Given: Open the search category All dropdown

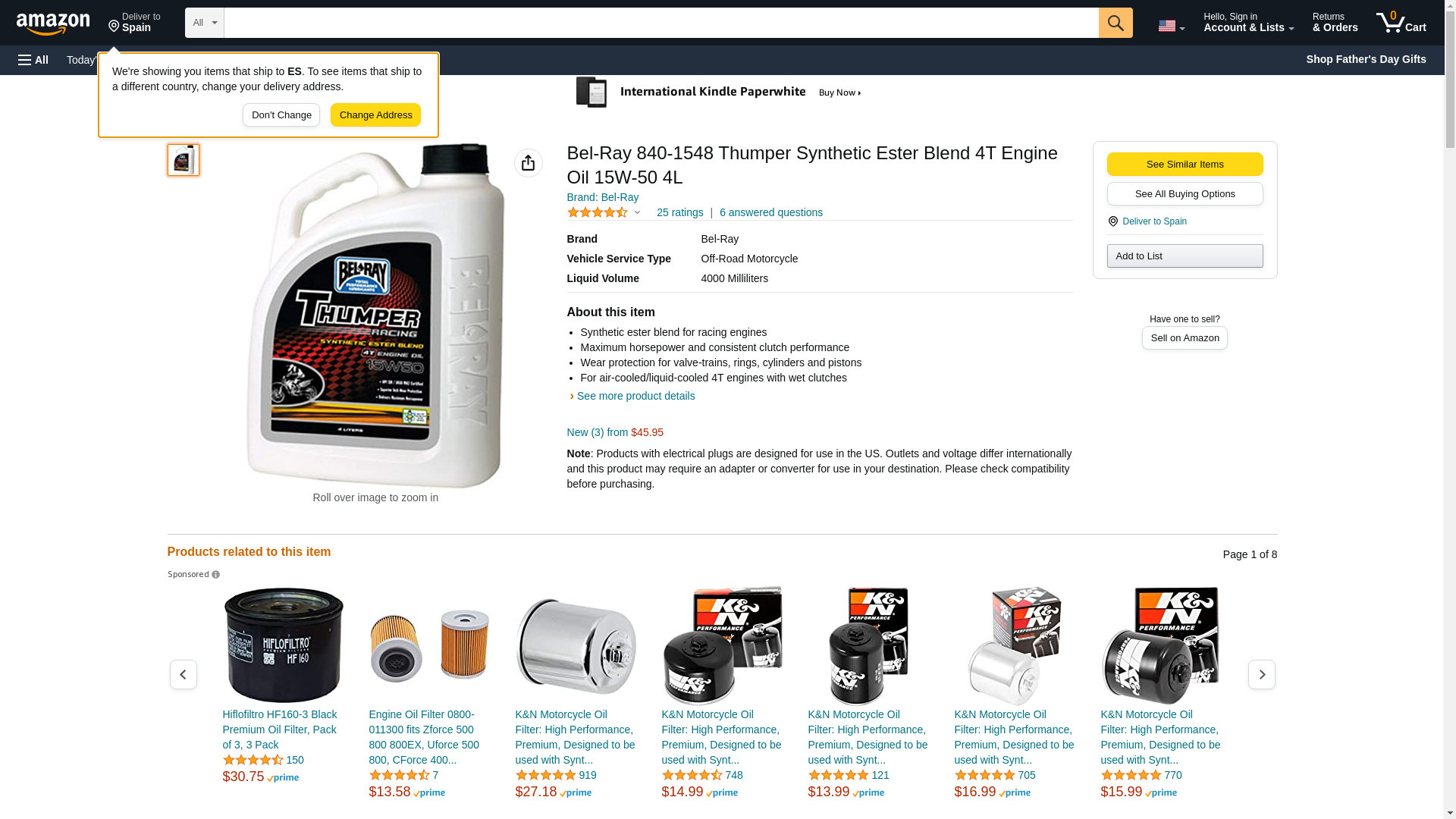Looking at the screenshot, I should (x=205, y=23).
